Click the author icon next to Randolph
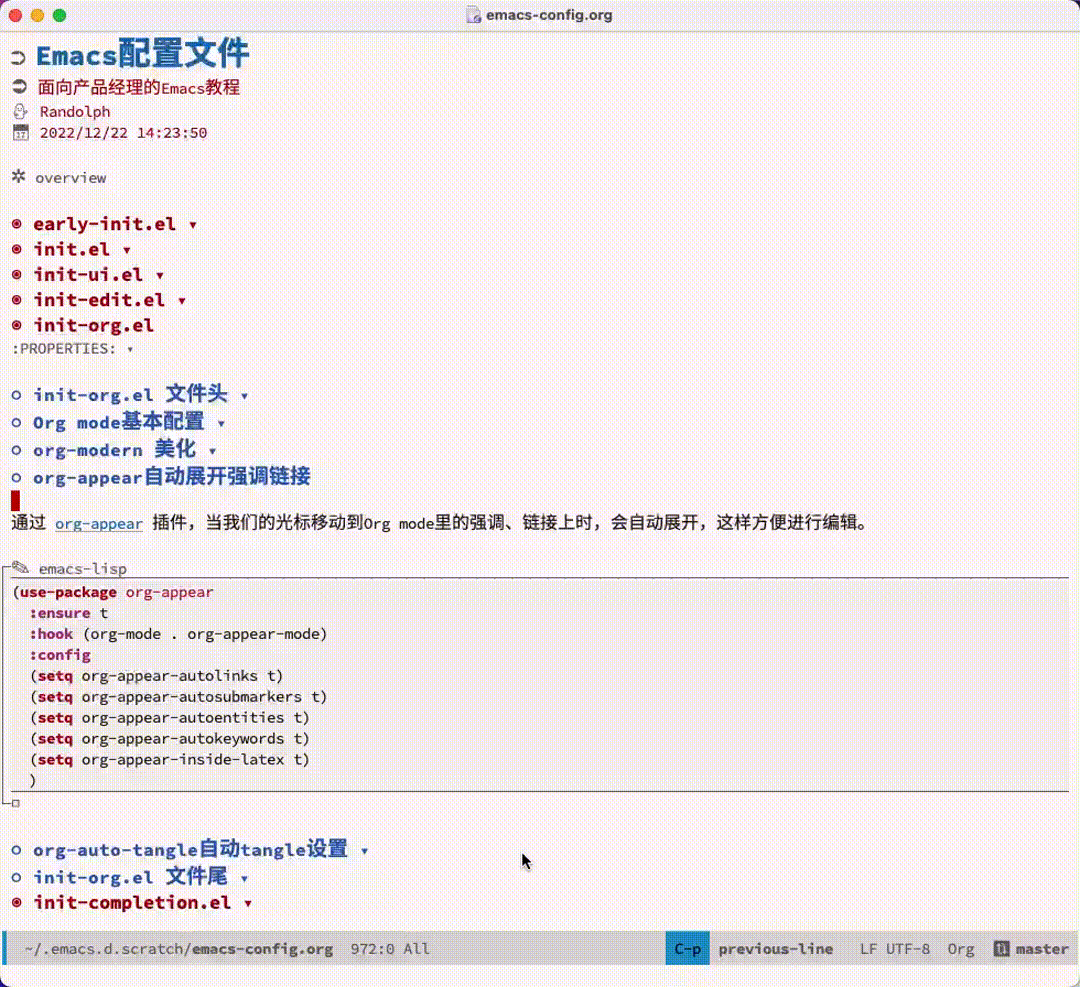This screenshot has height=987, width=1080. pyautogui.click(x=20, y=112)
